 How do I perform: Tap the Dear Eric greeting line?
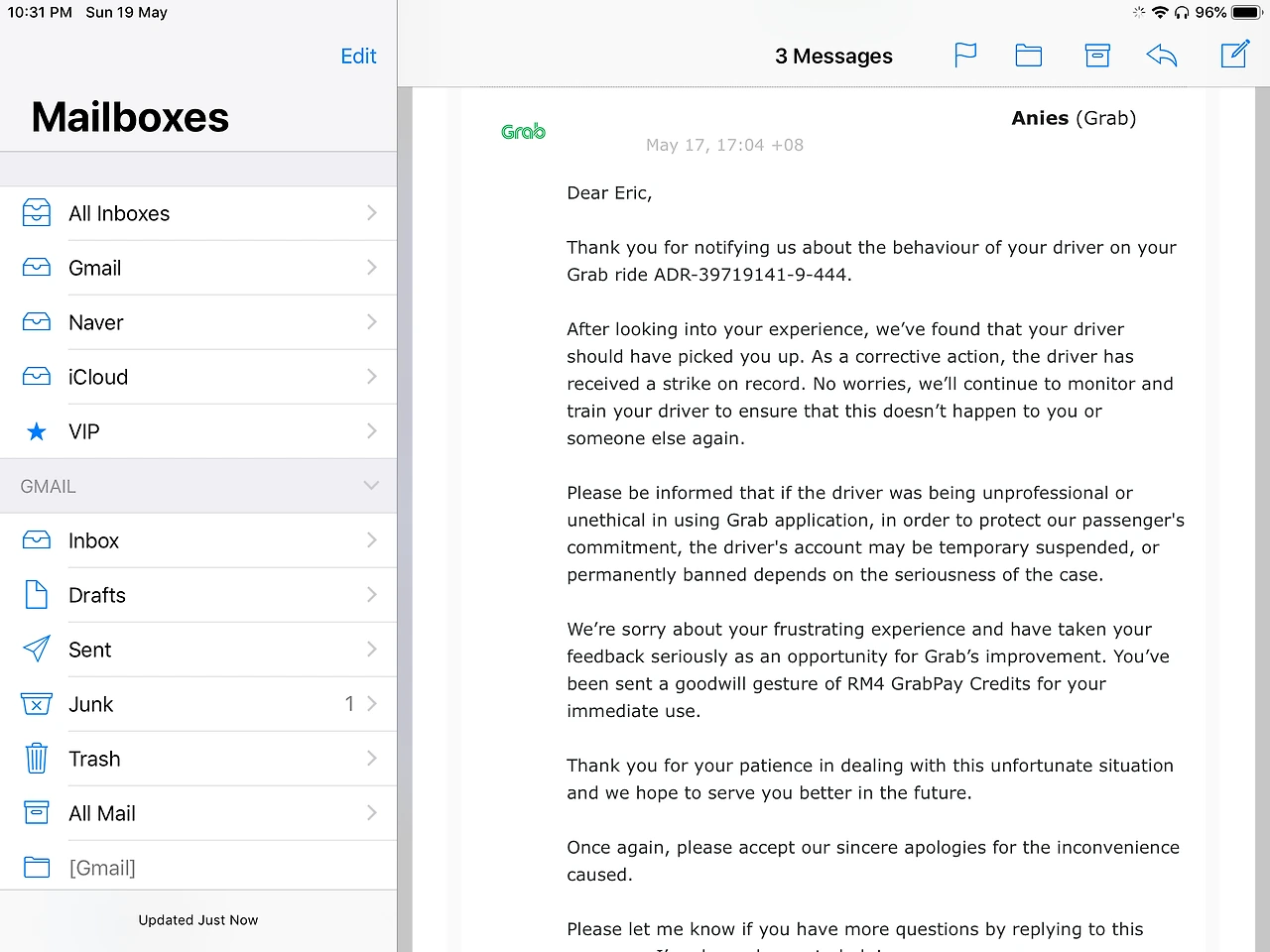(609, 193)
